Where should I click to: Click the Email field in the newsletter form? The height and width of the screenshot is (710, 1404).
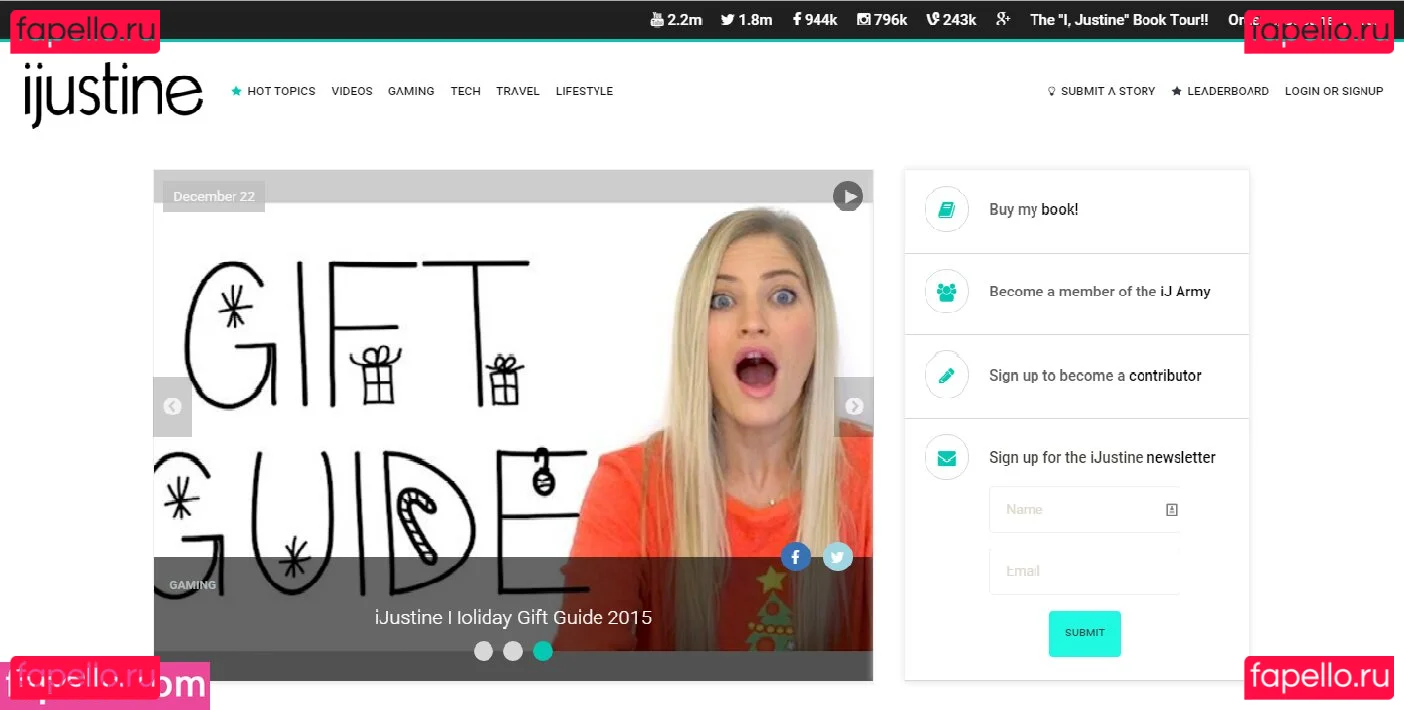click(1084, 570)
